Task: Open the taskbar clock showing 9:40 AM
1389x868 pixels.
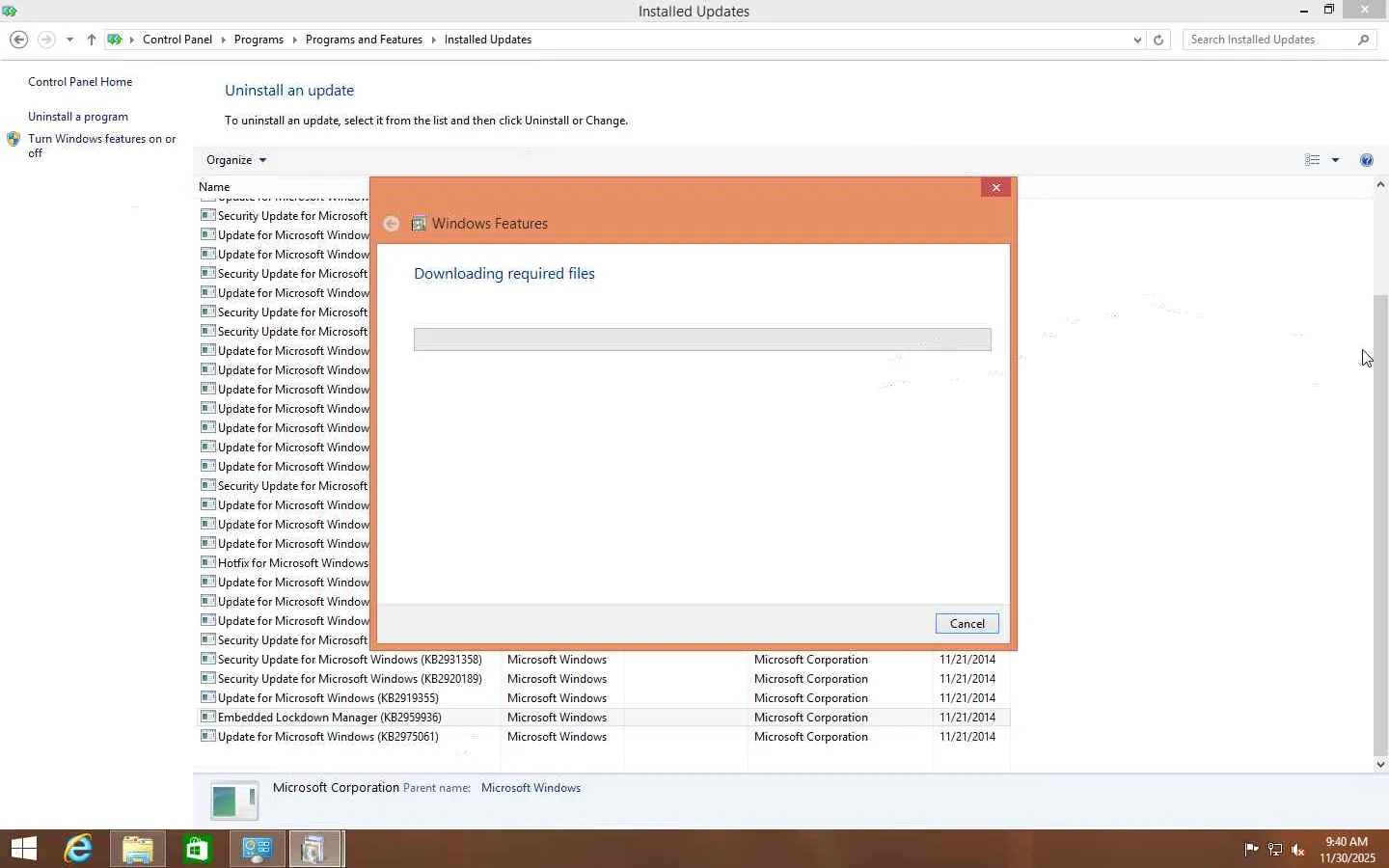Action: 1348,850
